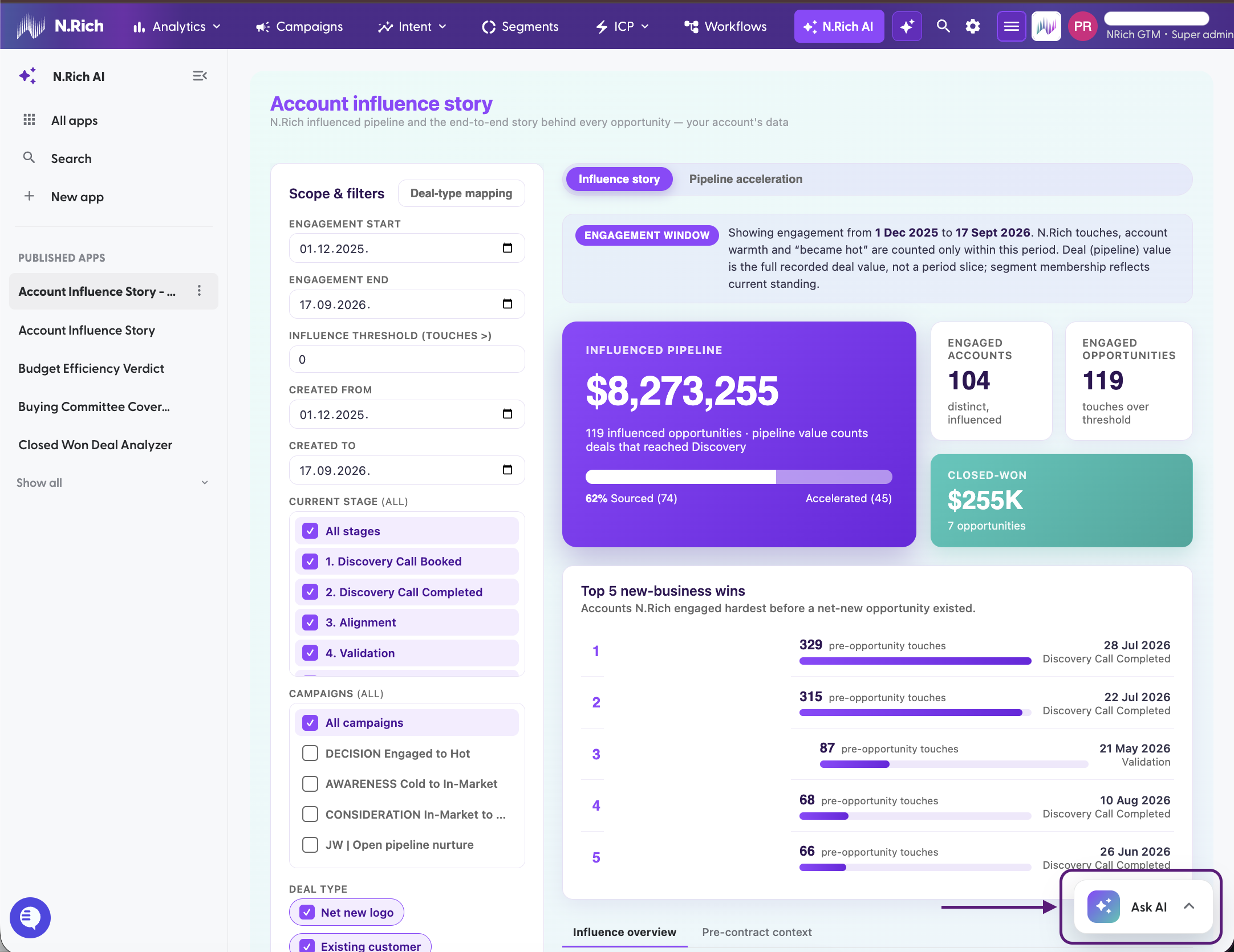1234x952 pixels.
Task: Click the ICP lightning bolt icon
Action: pyautogui.click(x=602, y=27)
